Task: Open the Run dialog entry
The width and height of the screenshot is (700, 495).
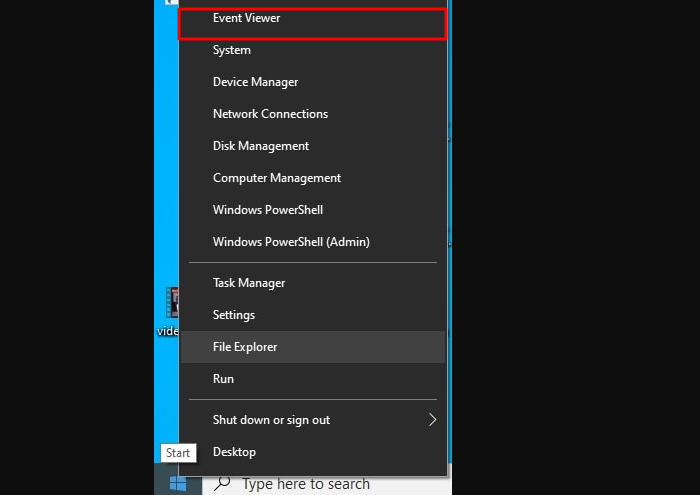Action: coord(312,379)
